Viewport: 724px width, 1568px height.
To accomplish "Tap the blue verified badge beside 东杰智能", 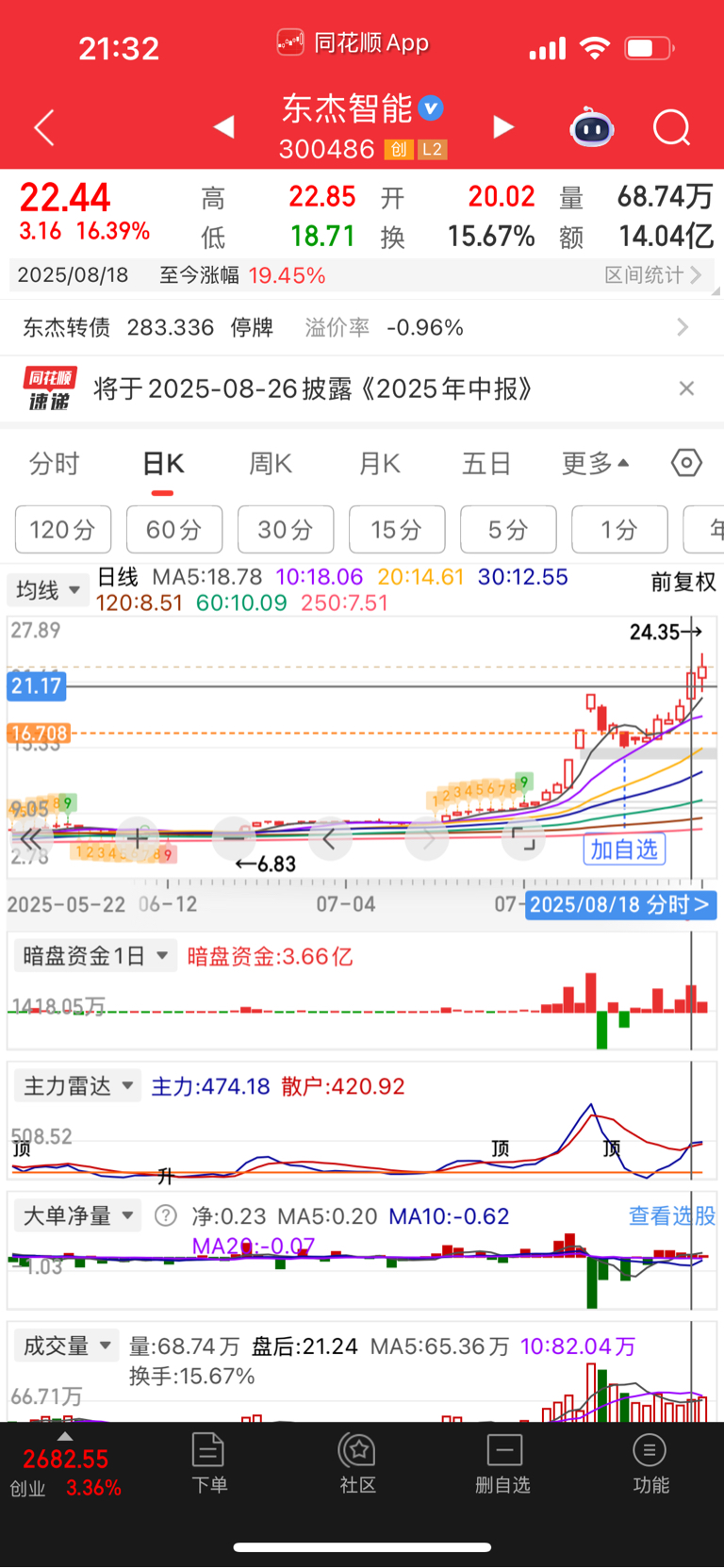I will coord(431,107).
